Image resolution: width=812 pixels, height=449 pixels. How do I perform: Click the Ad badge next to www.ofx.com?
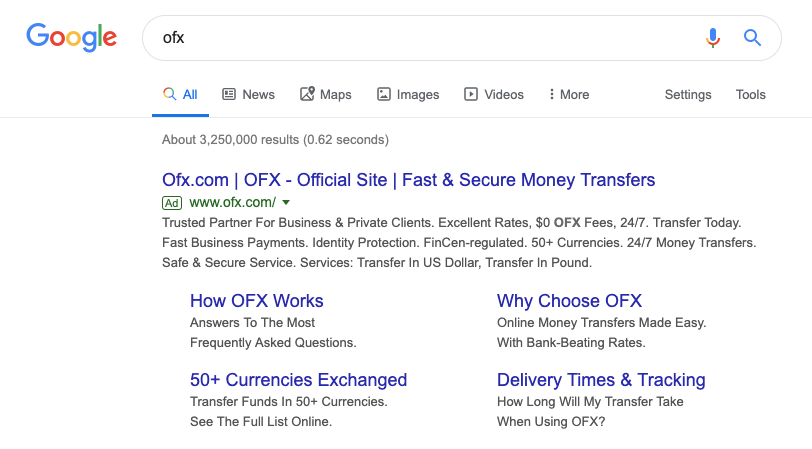[172, 203]
